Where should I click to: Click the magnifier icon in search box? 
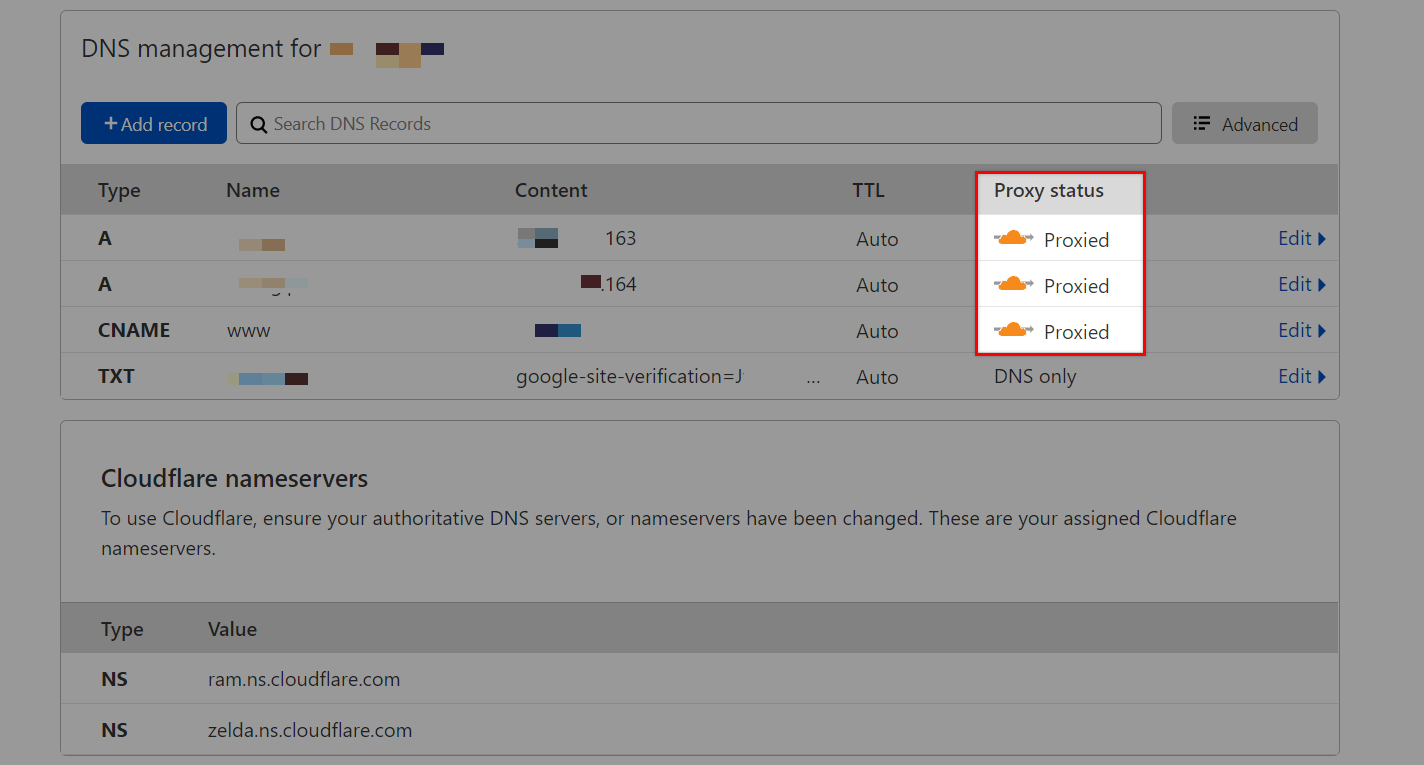coord(258,124)
